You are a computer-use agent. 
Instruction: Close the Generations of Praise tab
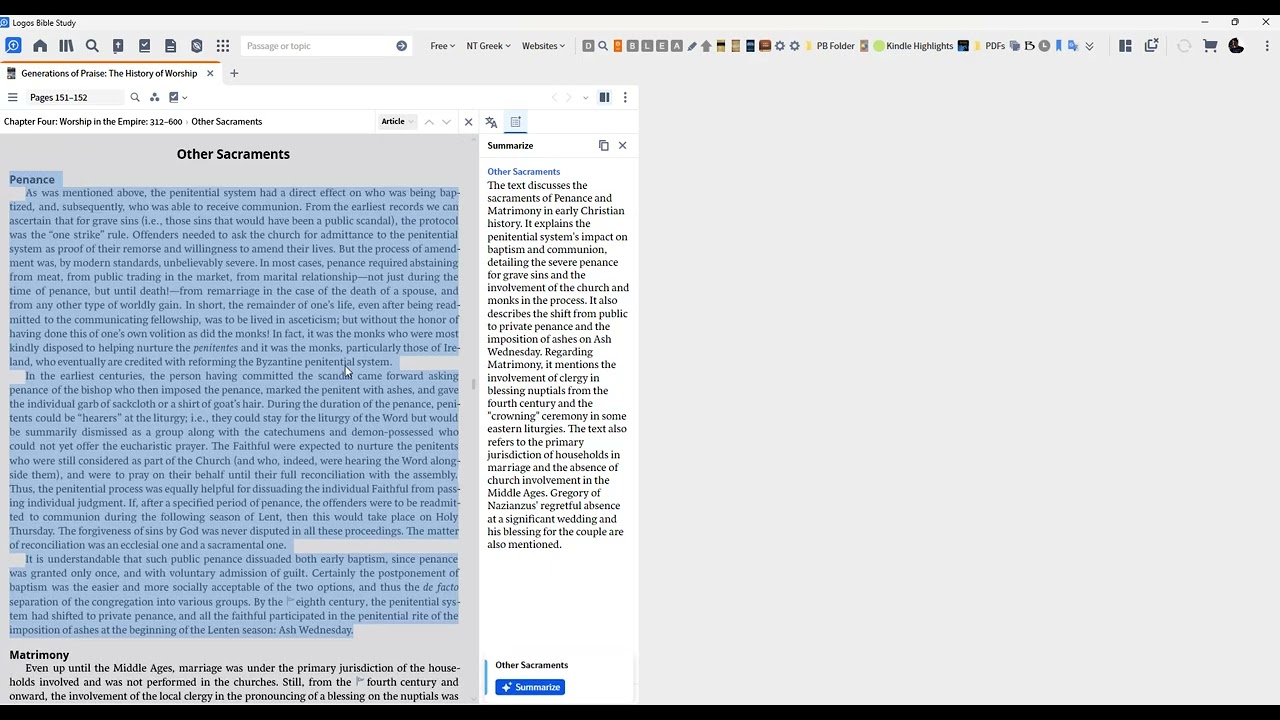[210, 73]
